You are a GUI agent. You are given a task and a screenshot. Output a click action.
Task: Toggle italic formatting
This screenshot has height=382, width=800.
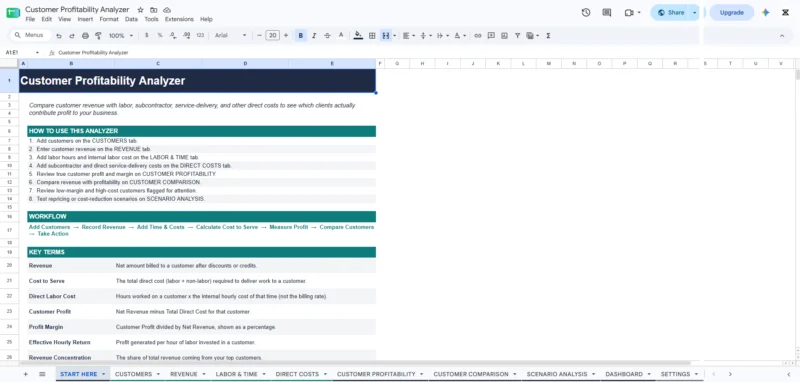[x=314, y=36]
